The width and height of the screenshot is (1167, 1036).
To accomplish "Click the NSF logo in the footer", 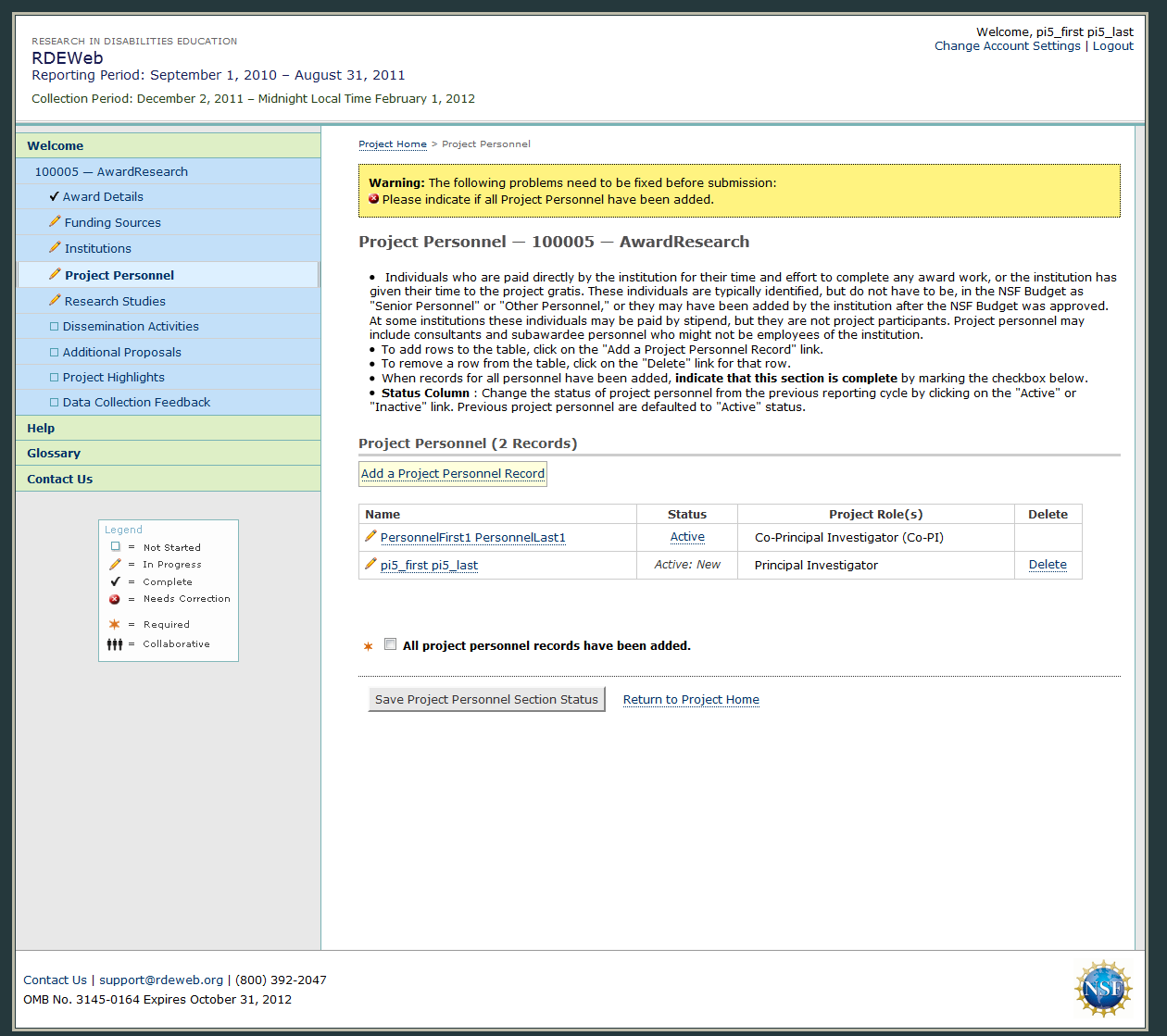I will 1103,989.
